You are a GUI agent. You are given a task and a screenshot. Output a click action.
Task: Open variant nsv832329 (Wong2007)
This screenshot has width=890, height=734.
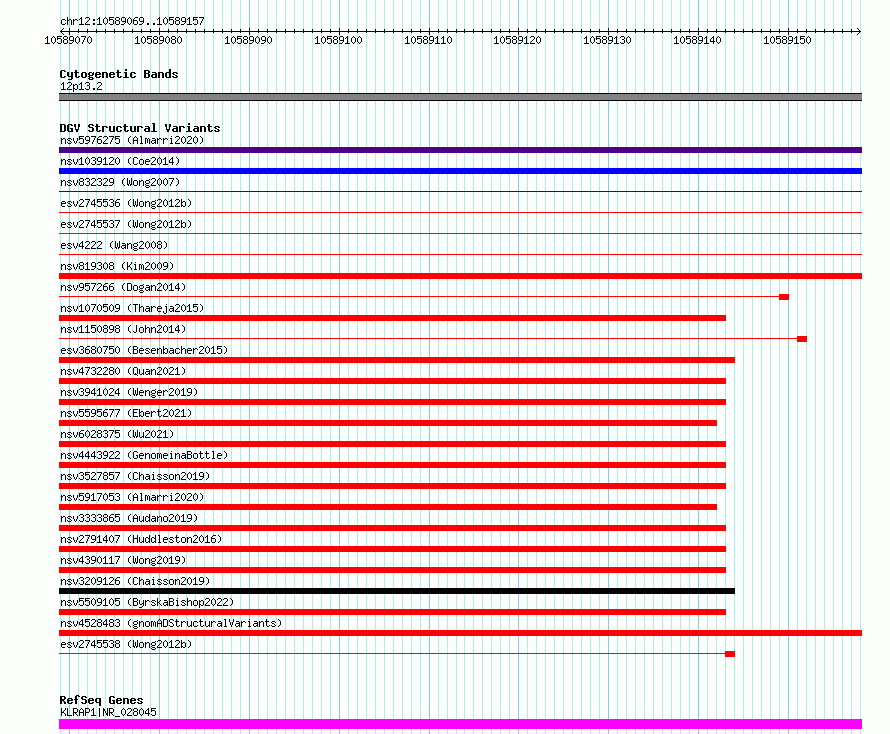point(120,182)
